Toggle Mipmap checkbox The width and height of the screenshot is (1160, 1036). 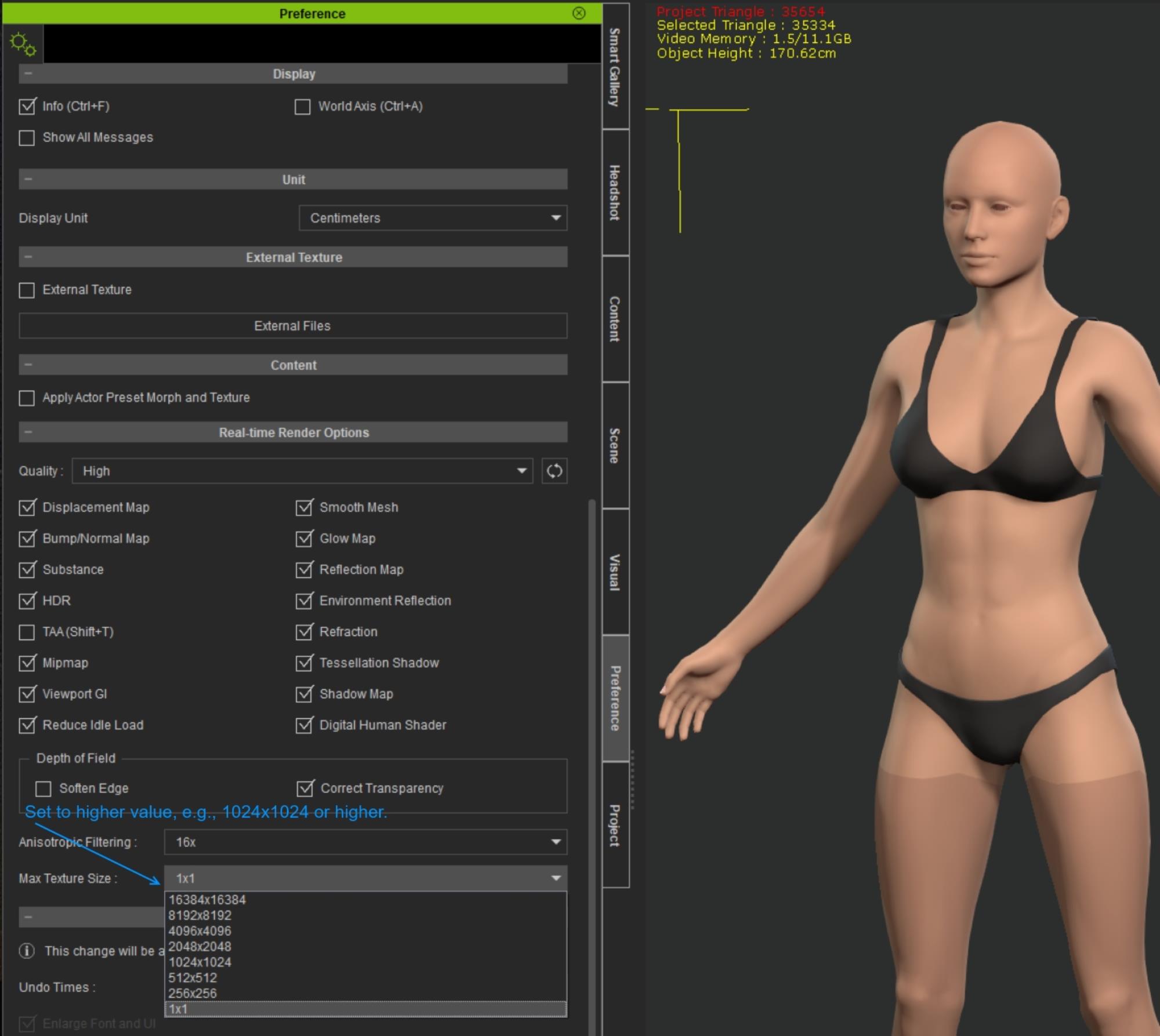pyautogui.click(x=27, y=663)
